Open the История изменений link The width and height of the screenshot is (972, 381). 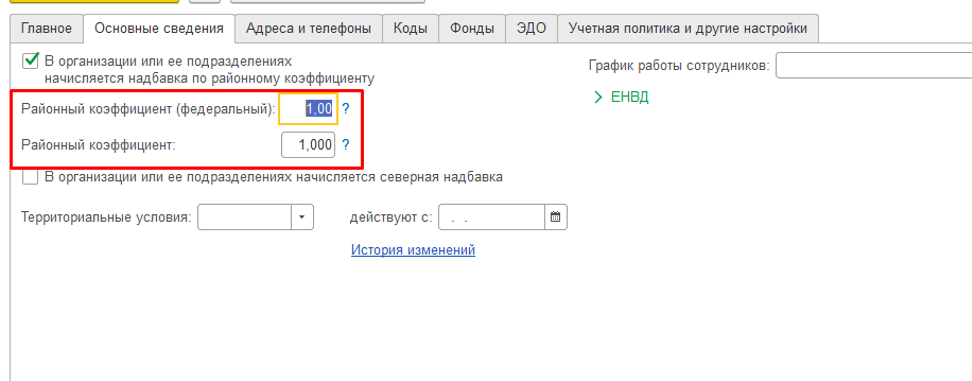(x=413, y=250)
